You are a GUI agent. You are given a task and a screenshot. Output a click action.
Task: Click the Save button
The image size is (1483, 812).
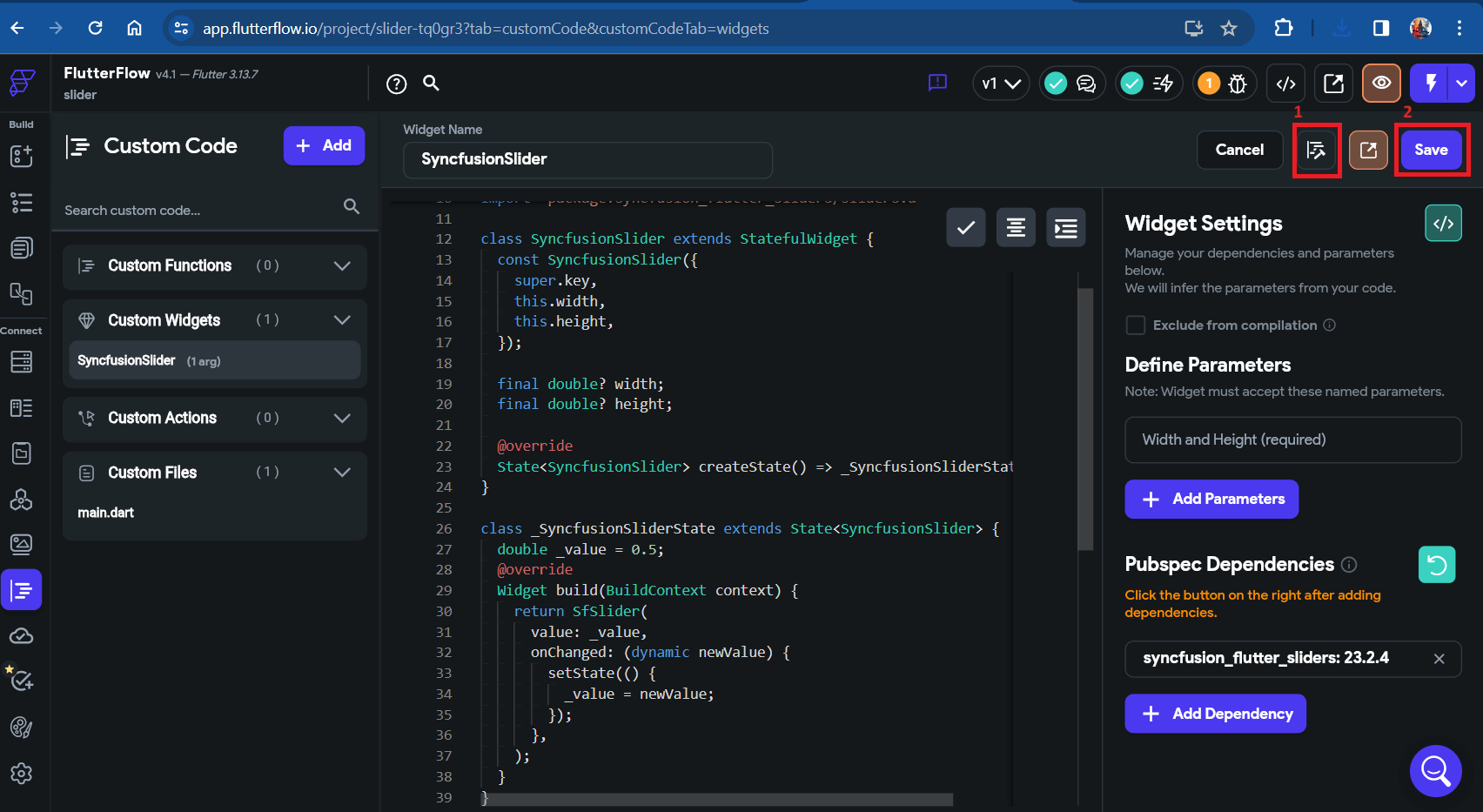tap(1431, 150)
